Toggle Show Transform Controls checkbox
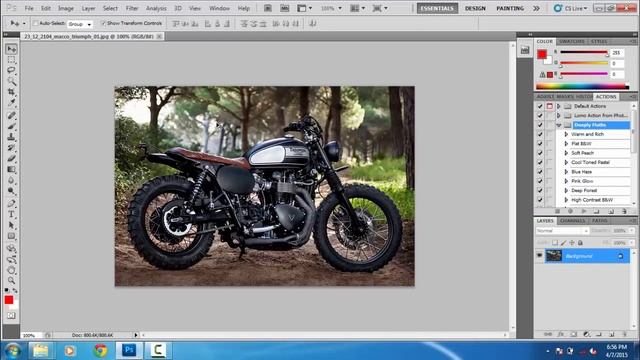The height and width of the screenshot is (360, 640). (103, 24)
